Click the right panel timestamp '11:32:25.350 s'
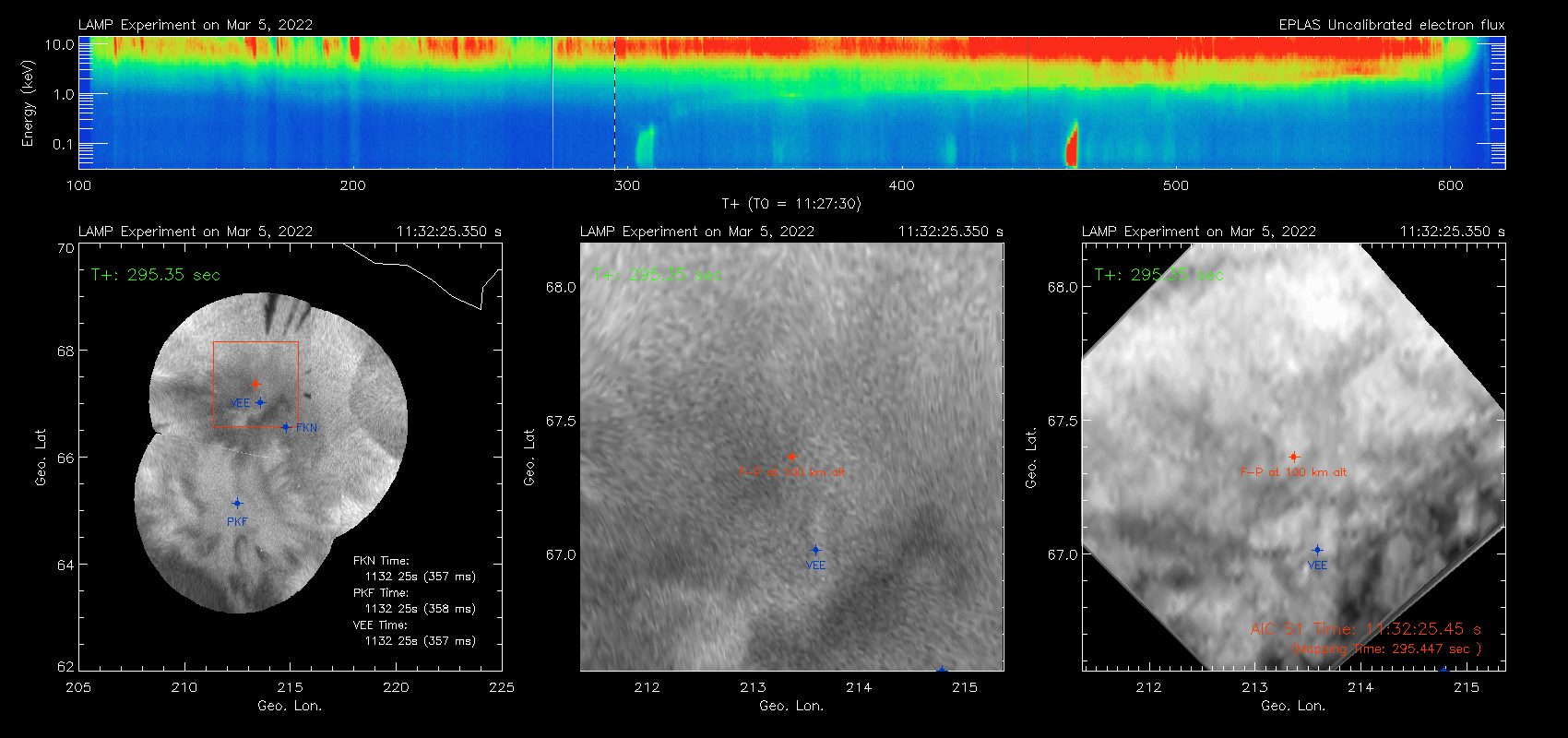This screenshot has width=1568, height=738. click(x=1453, y=232)
